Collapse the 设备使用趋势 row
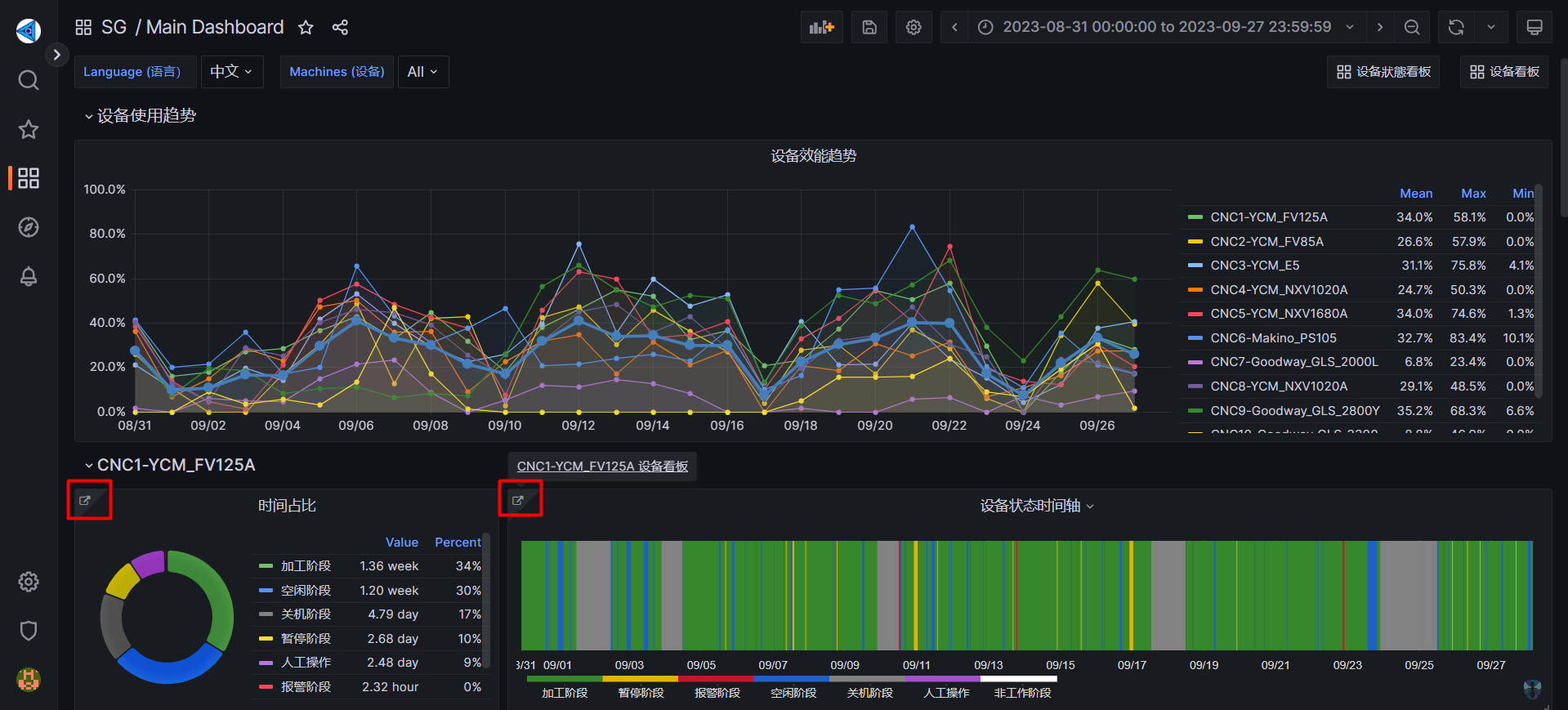 point(140,116)
